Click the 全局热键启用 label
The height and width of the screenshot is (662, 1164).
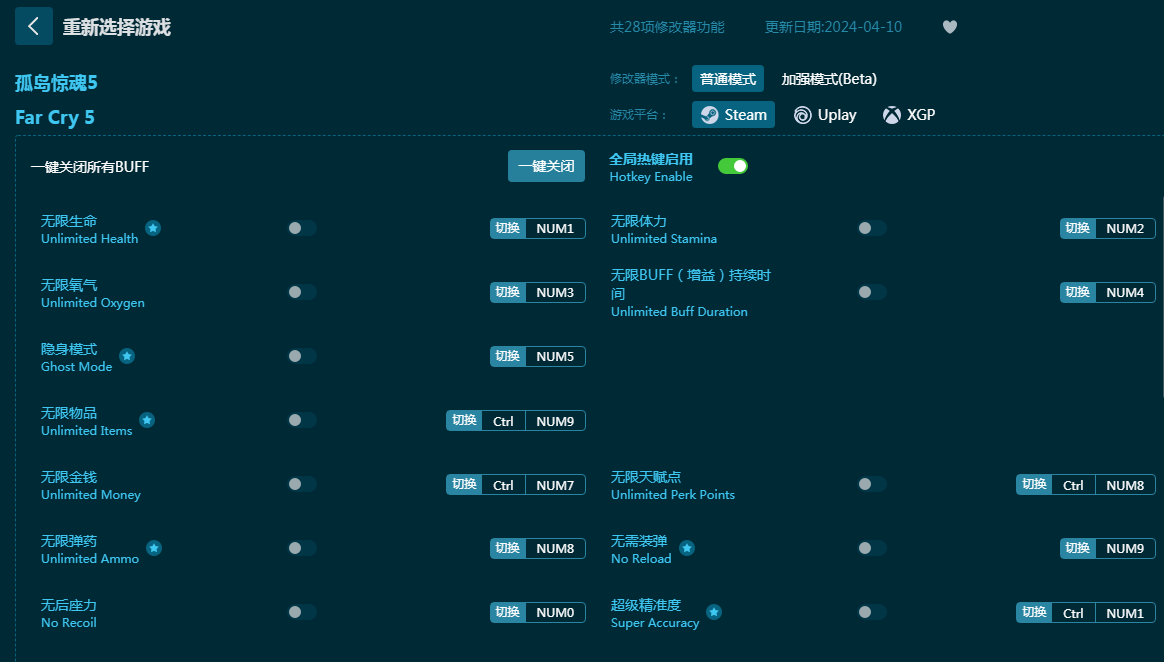pyautogui.click(x=651, y=159)
